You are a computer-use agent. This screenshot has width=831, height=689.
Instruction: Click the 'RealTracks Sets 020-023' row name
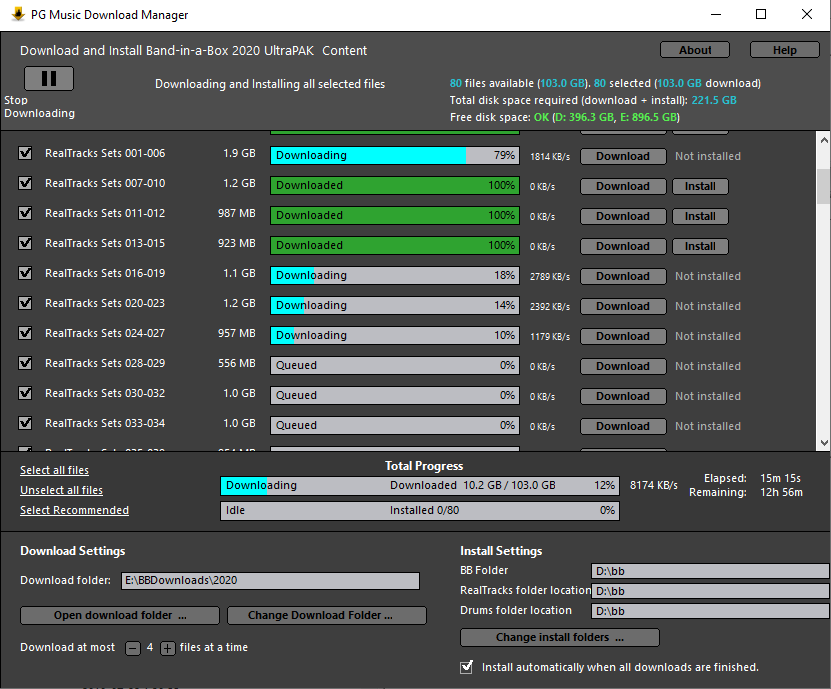105,303
